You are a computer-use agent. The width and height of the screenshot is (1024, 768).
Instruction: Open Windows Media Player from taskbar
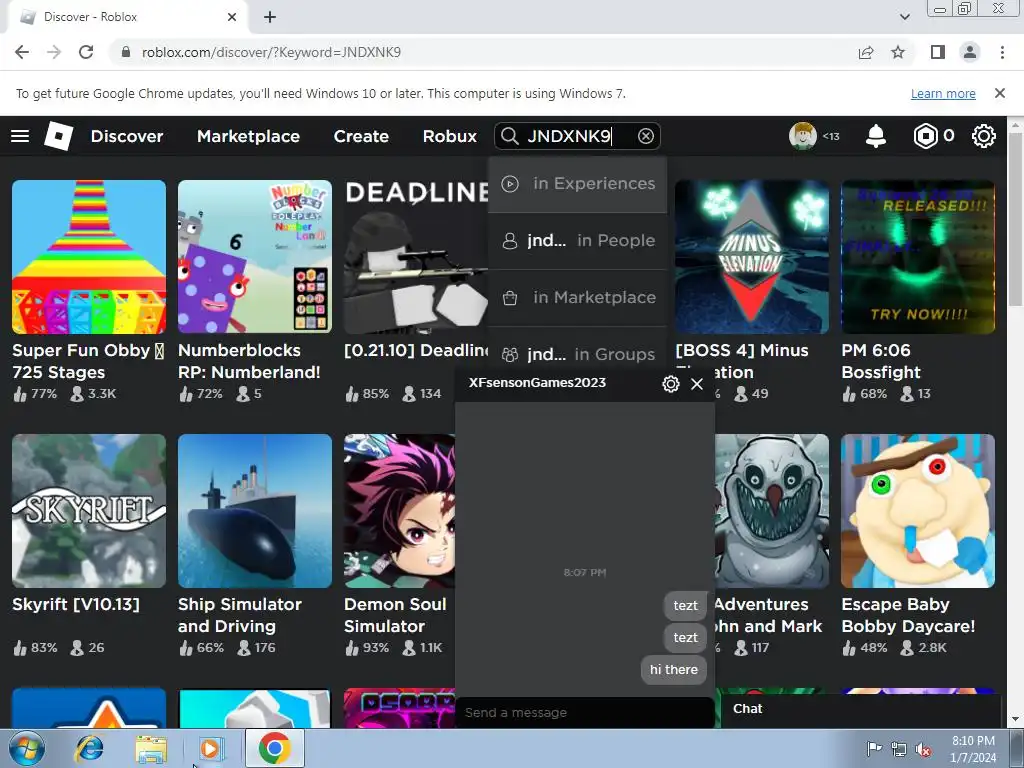(211, 748)
